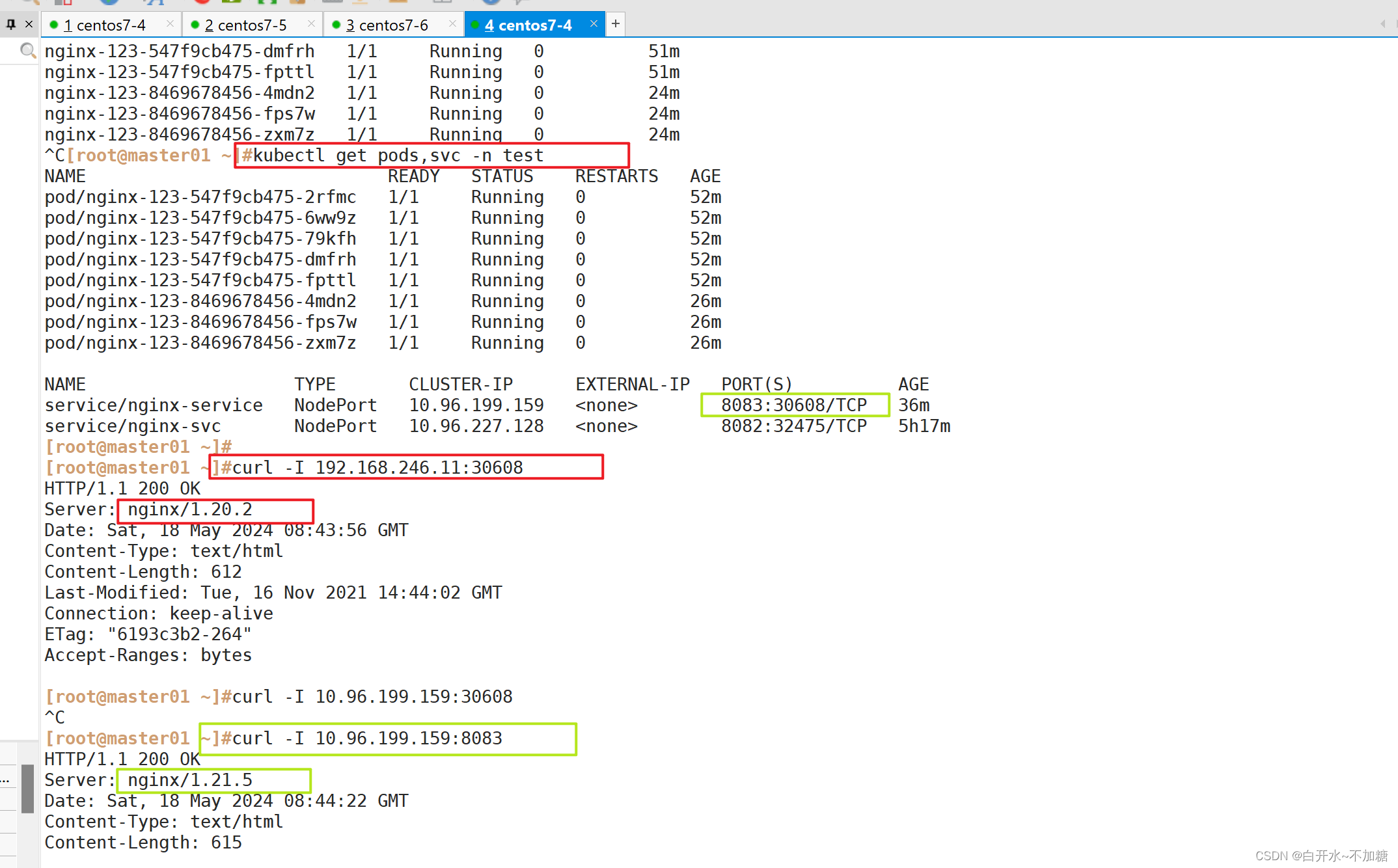Click the Connection: keep-alive line

[x=159, y=614]
